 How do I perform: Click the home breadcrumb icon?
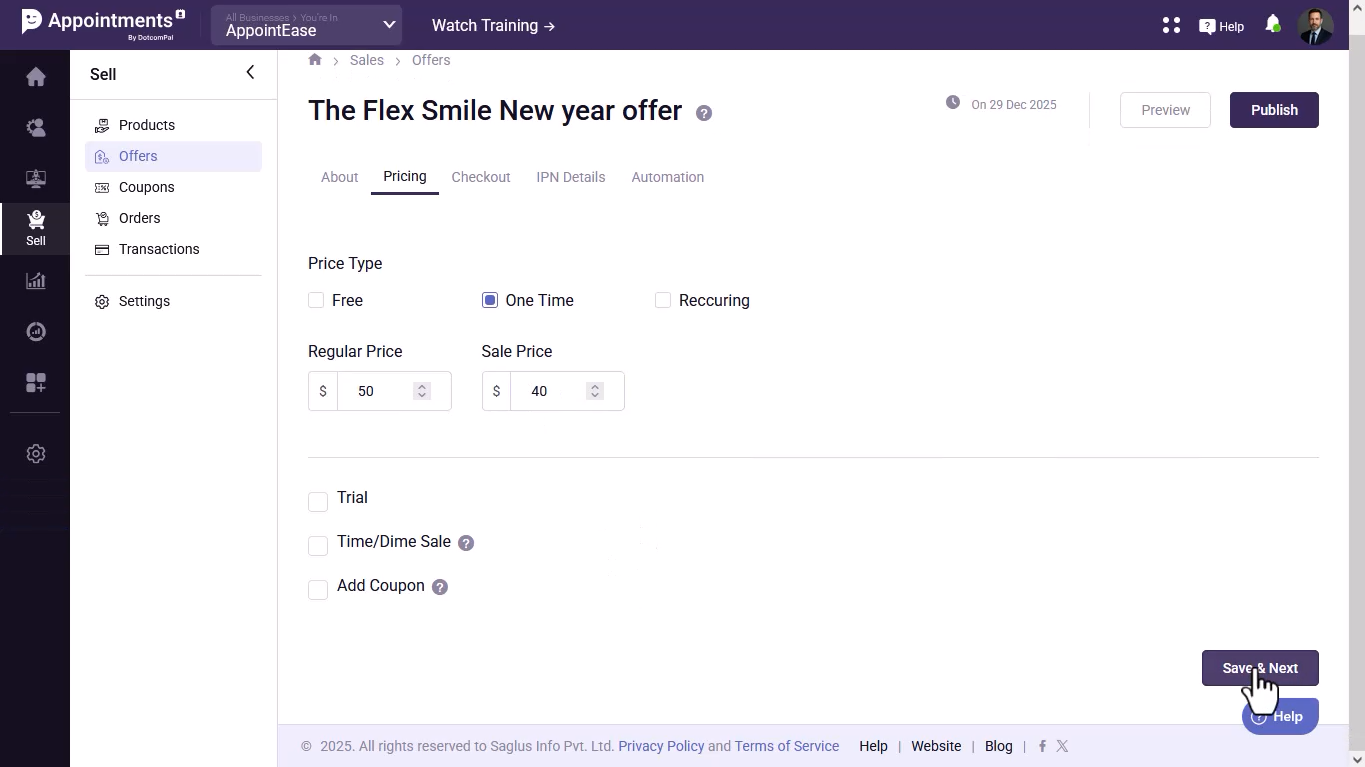click(x=315, y=60)
